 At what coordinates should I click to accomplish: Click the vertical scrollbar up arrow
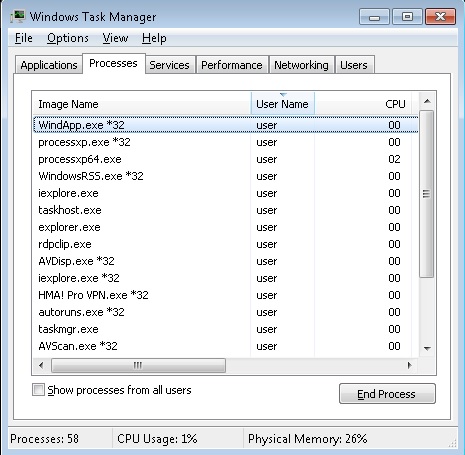(427, 101)
